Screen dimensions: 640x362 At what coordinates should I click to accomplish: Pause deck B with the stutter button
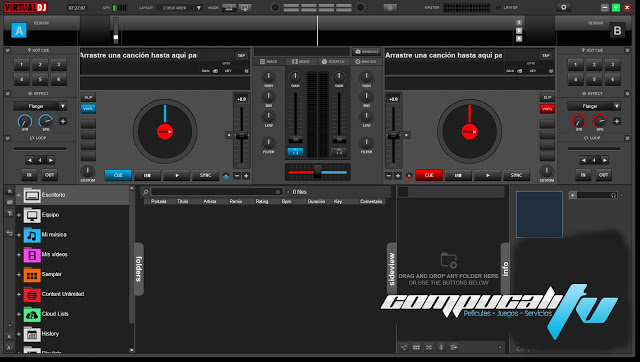[x=458, y=175]
